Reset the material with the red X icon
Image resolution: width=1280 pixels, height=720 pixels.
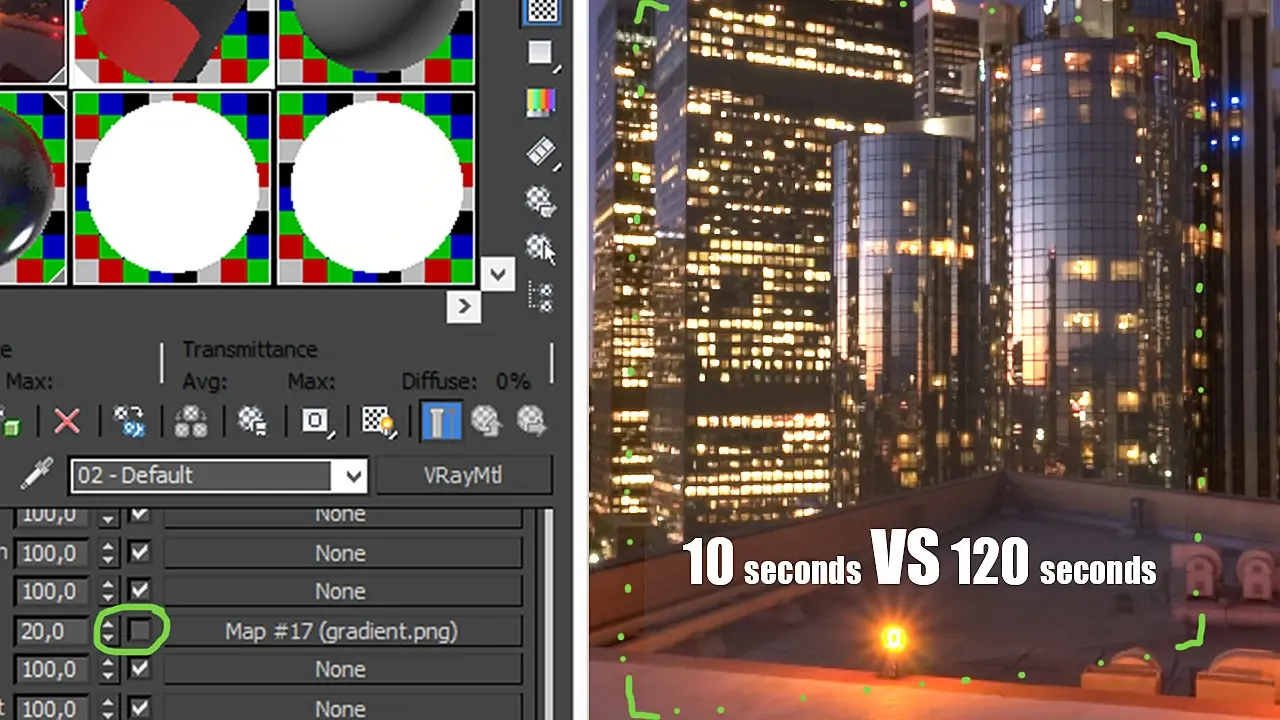pos(67,421)
